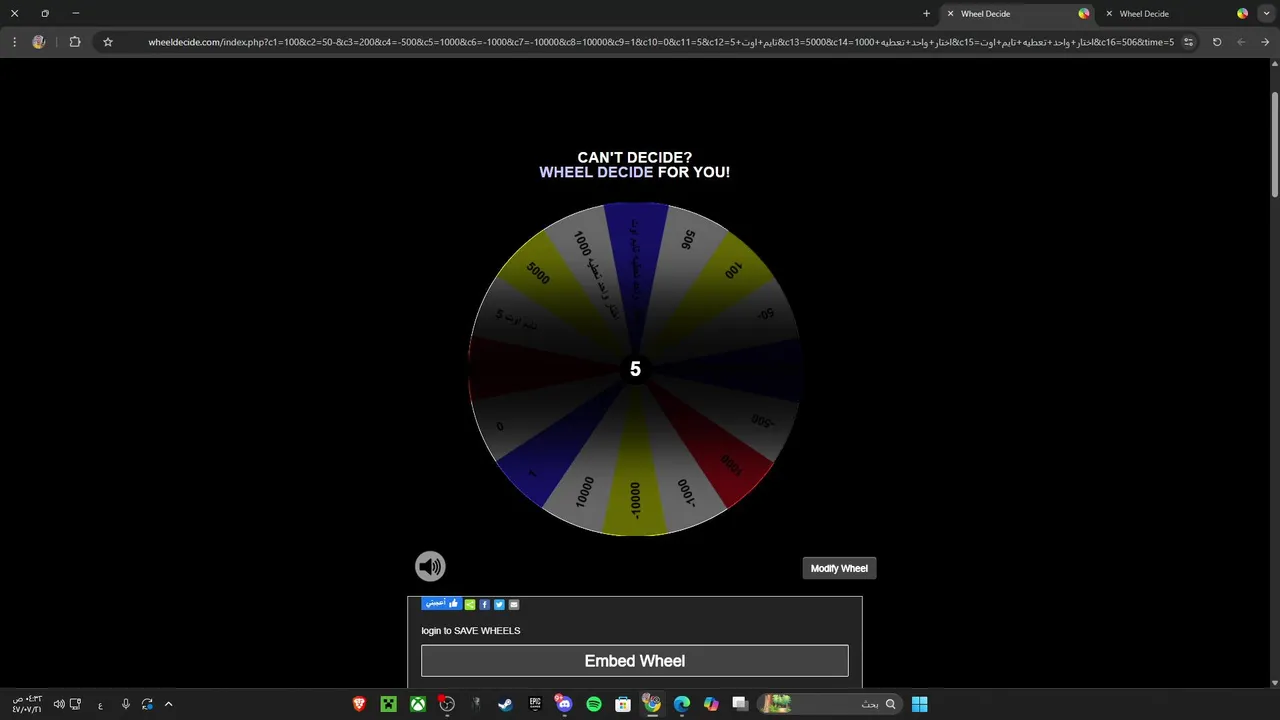Viewport: 1280px width, 720px height.
Task: Open Epic Games Launcher from the taskbar
Action: (535, 704)
